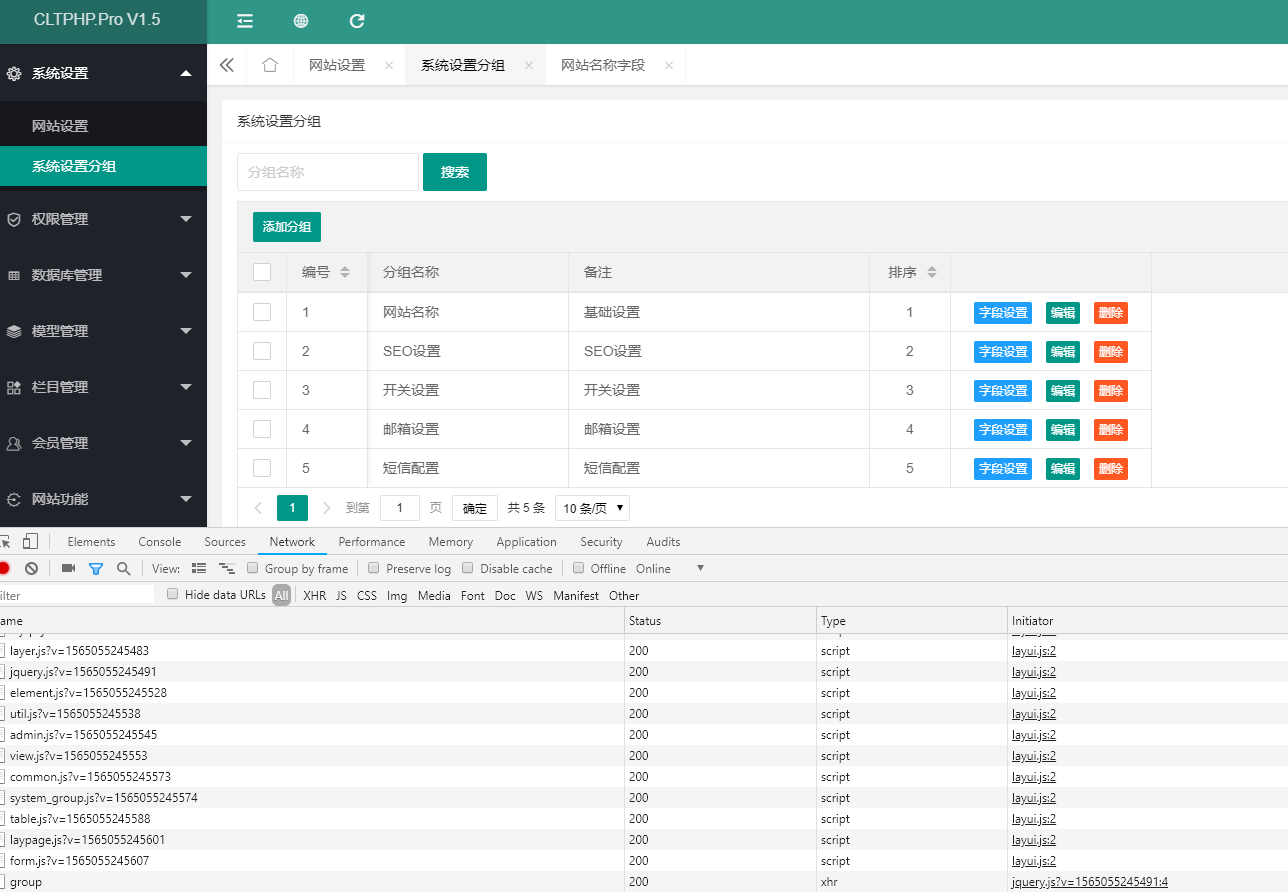Click the 添加分组 button
This screenshot has width=1288, height=892.
point(287,227)
